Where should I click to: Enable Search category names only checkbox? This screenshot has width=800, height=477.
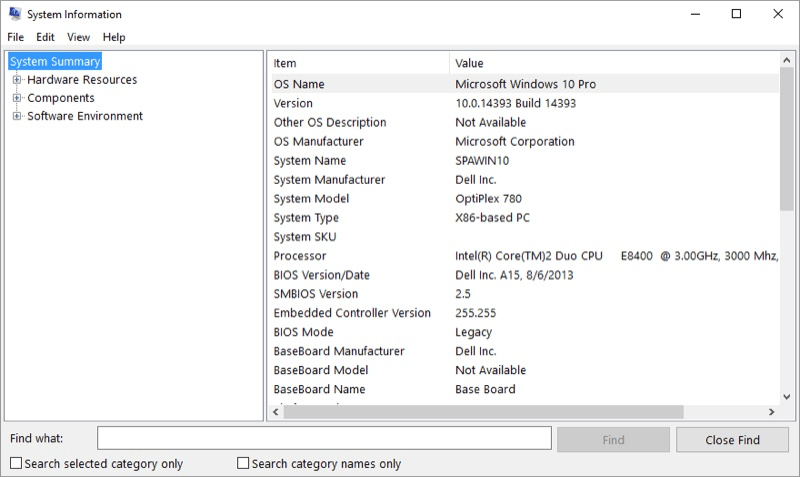[x=243, y=463]
